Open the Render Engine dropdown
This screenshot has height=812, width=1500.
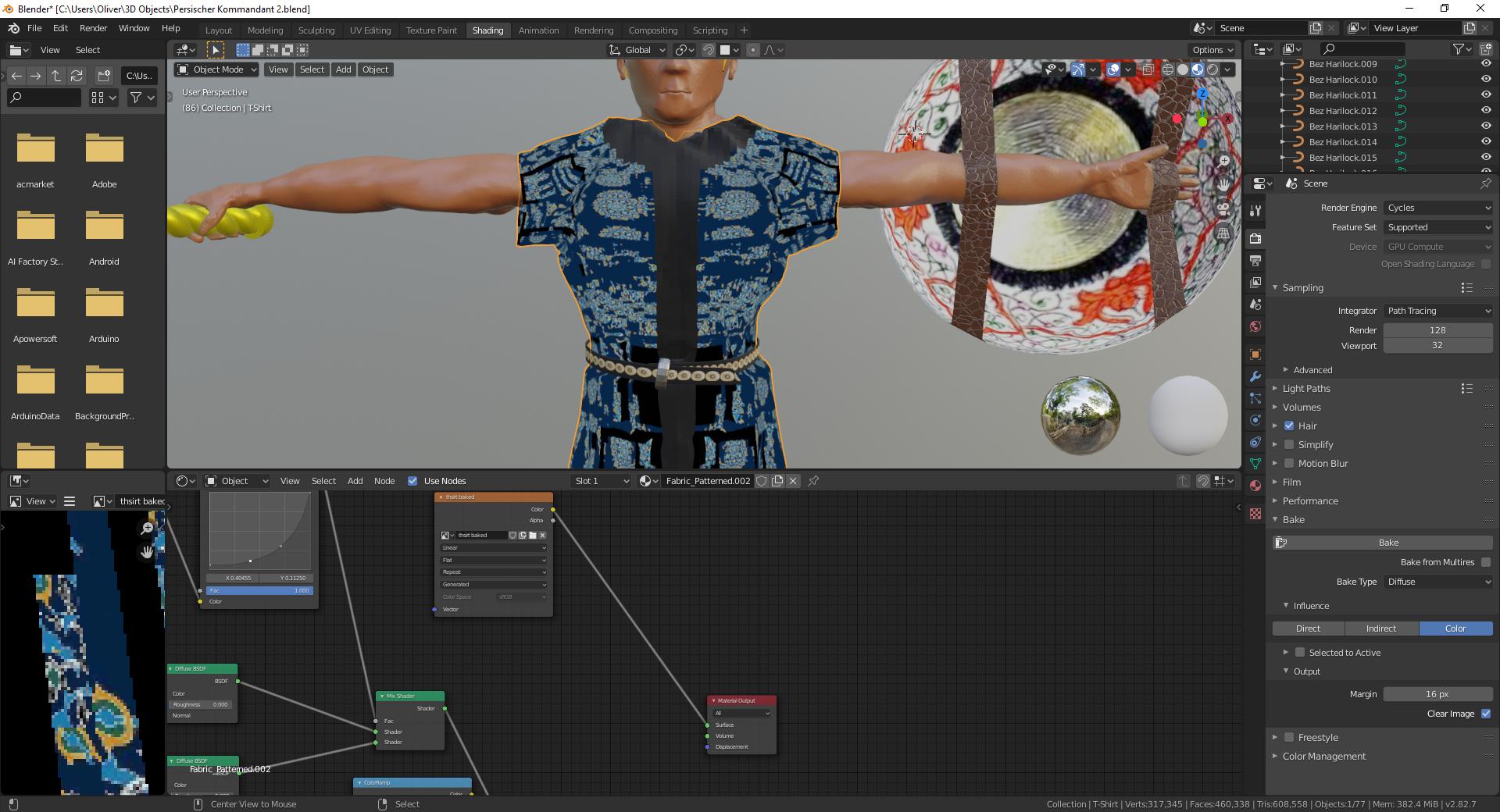coord(1438,208)
